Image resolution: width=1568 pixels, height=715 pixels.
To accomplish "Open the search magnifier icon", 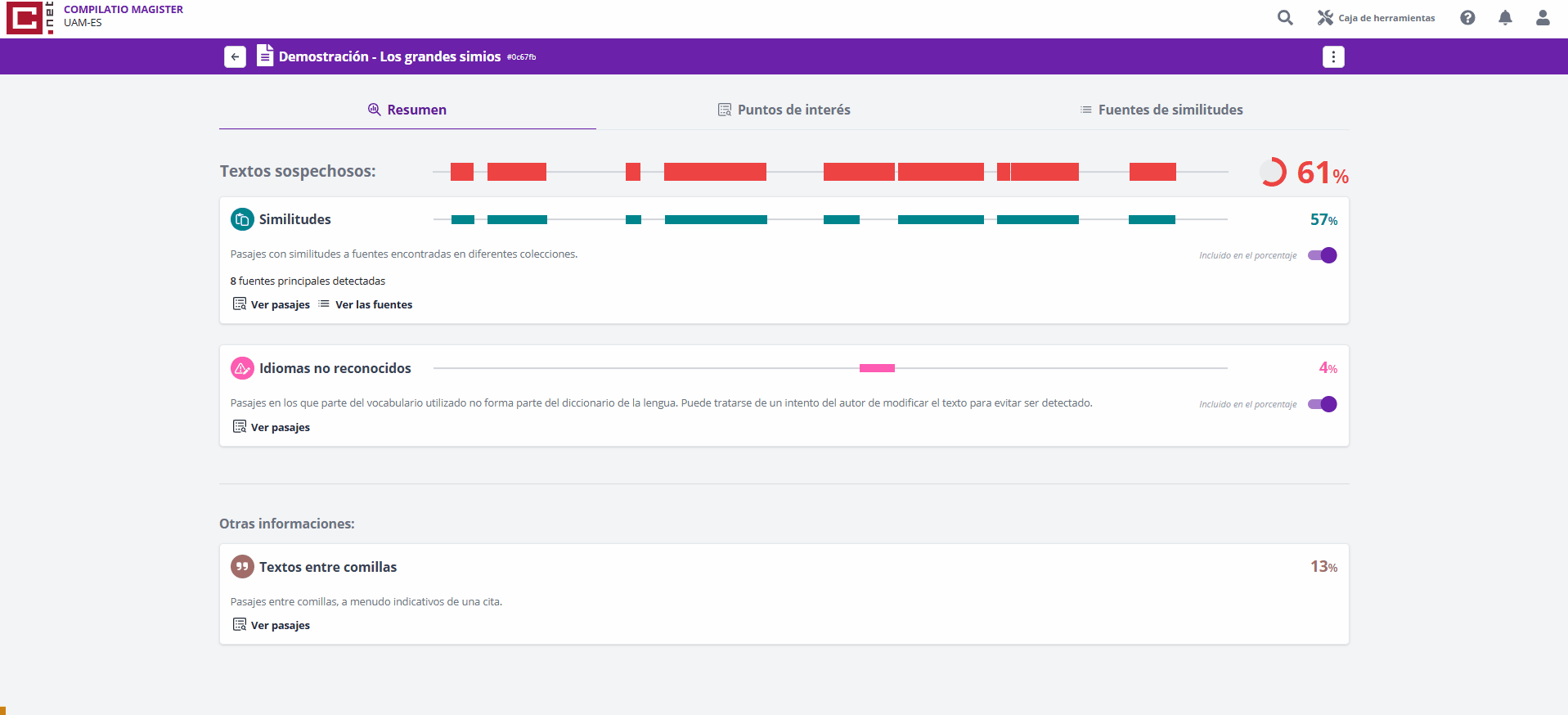I will point(1285,18).
